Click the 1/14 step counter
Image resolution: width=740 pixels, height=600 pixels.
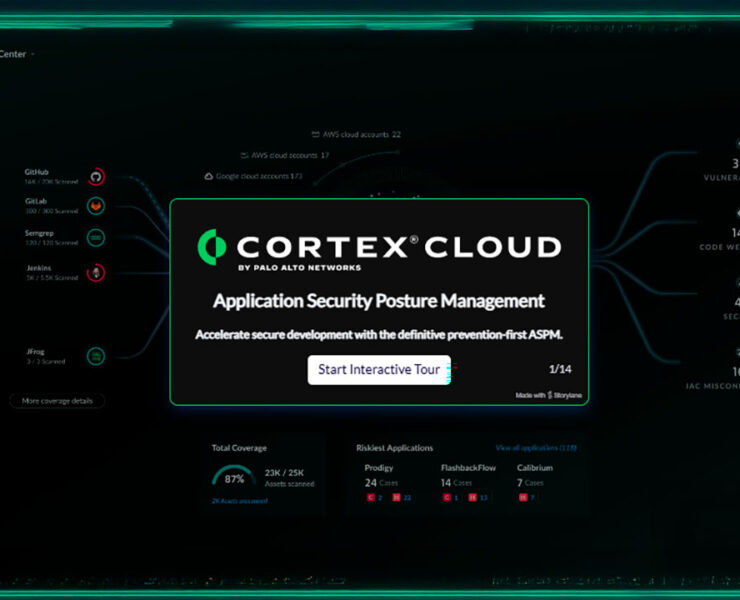click(x=560, y=369)
